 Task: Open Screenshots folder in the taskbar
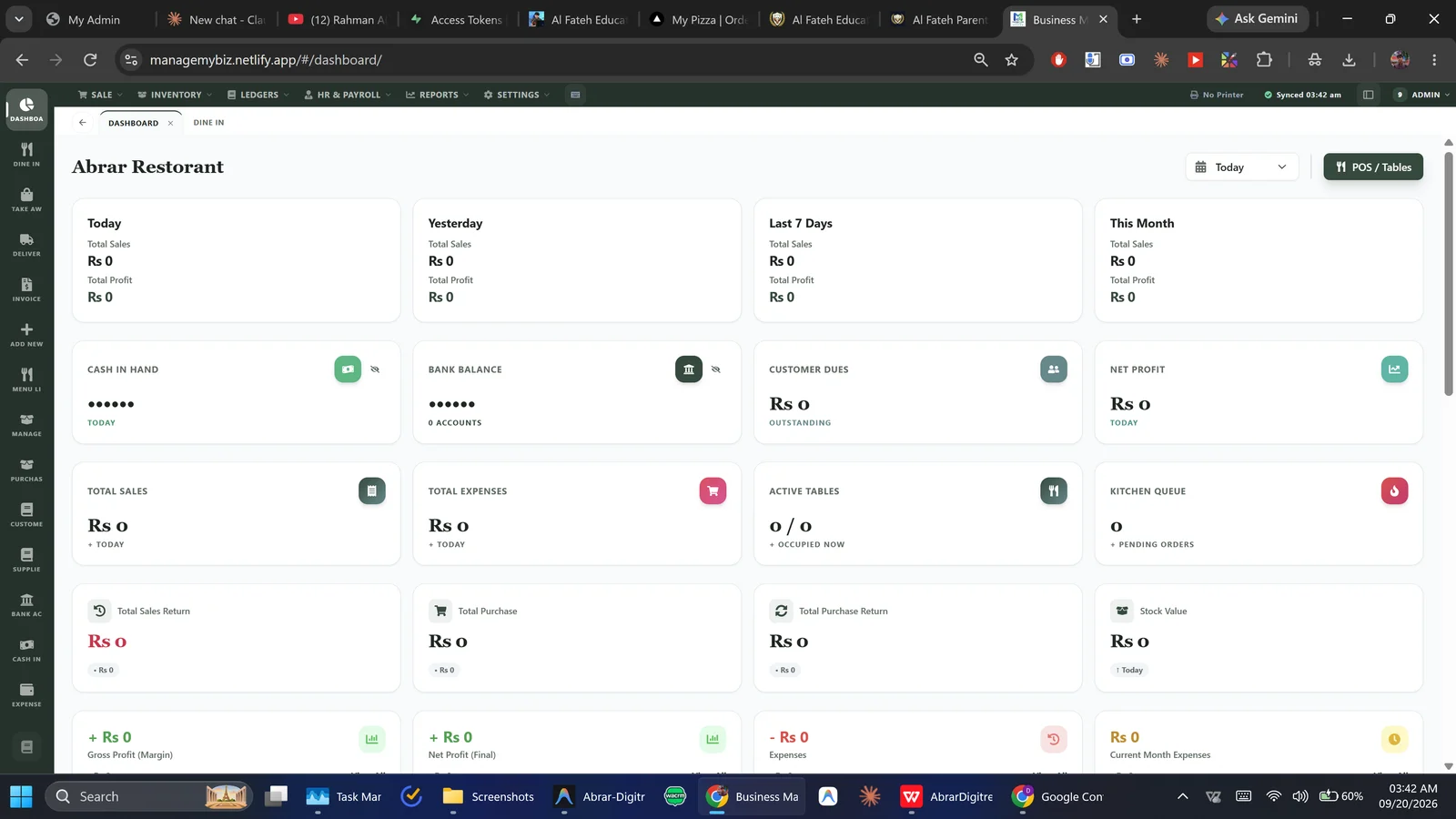click(489, 797)
